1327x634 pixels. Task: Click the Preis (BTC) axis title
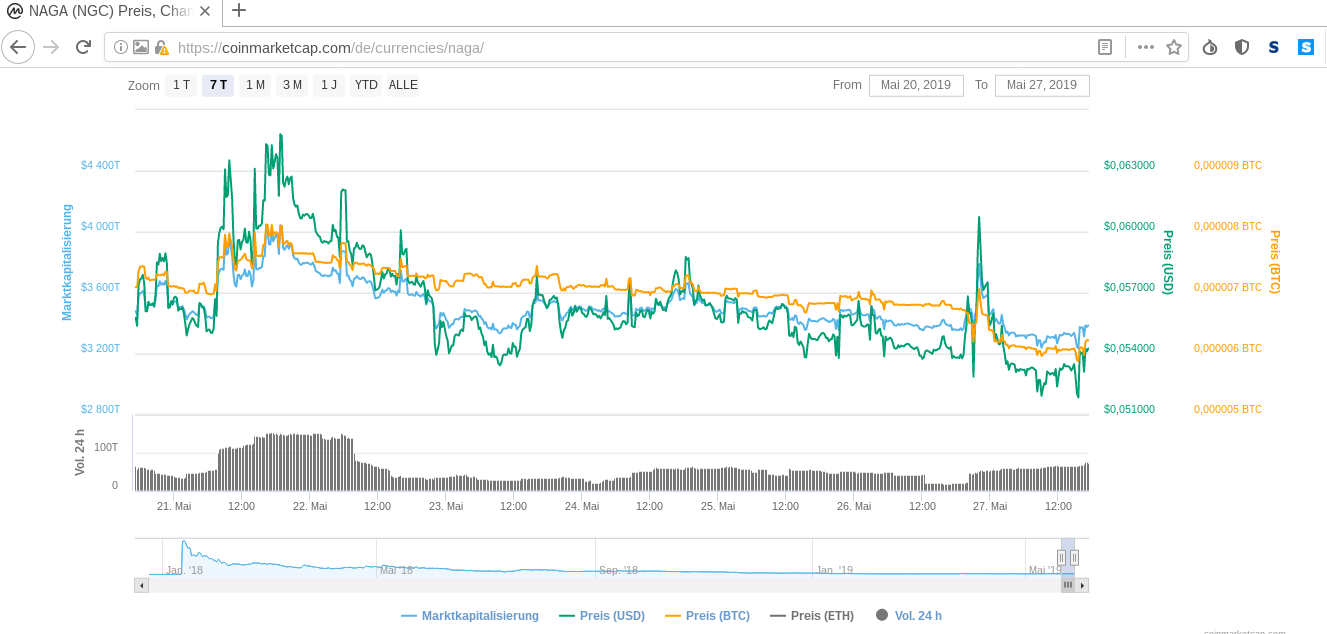point(1274,262)
